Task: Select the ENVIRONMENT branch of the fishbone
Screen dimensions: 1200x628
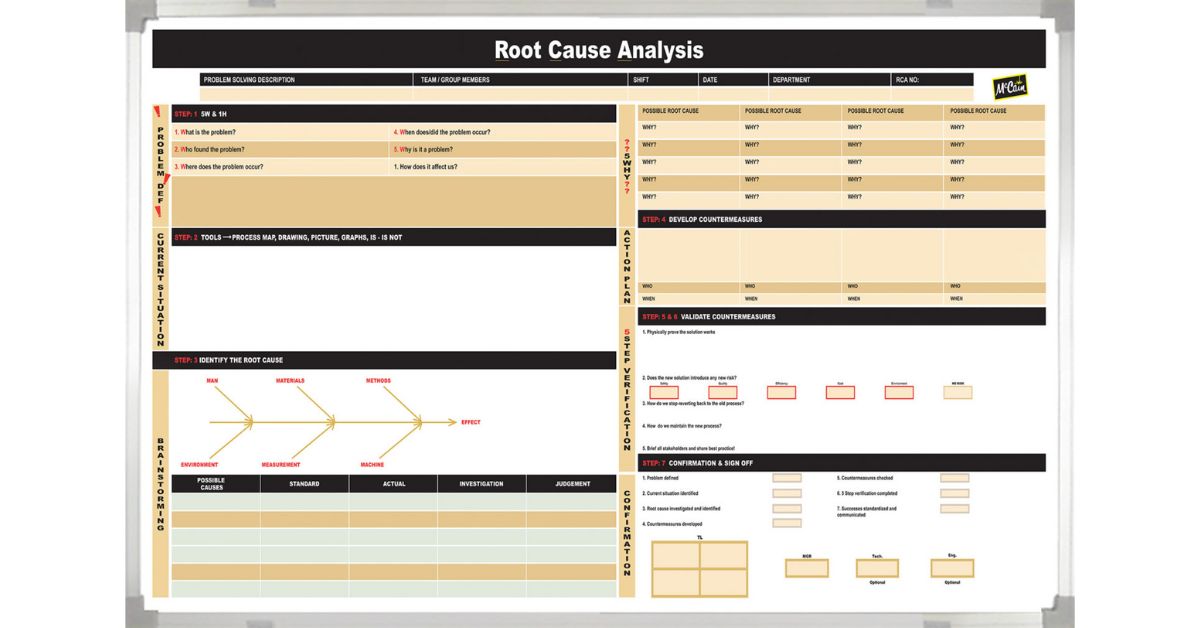Action: pos(198,464)
